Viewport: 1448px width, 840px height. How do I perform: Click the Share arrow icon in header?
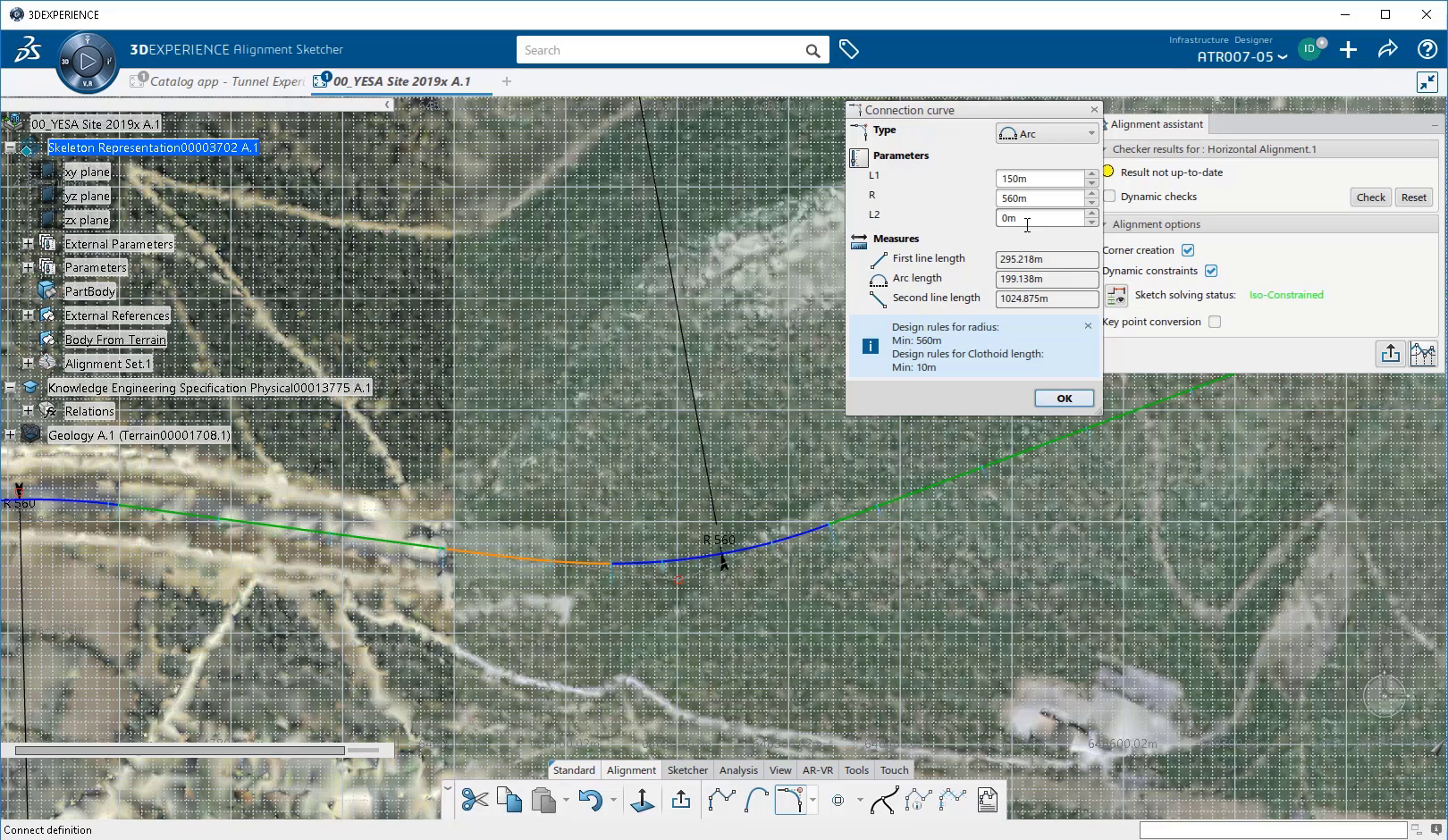click(1387, 50)
